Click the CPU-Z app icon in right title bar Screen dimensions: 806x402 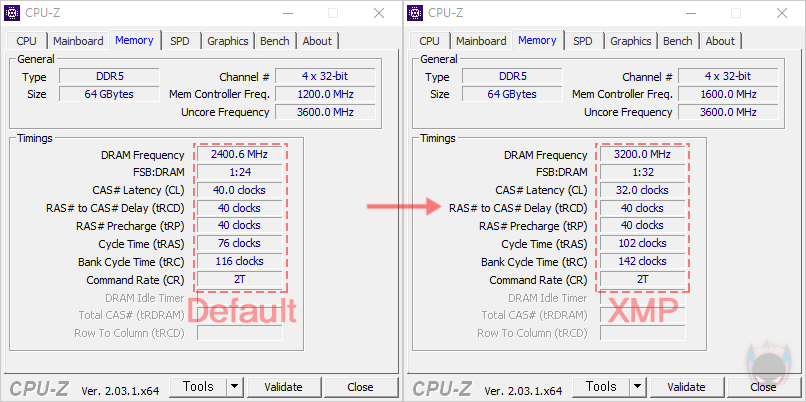[x=415, y=13]
